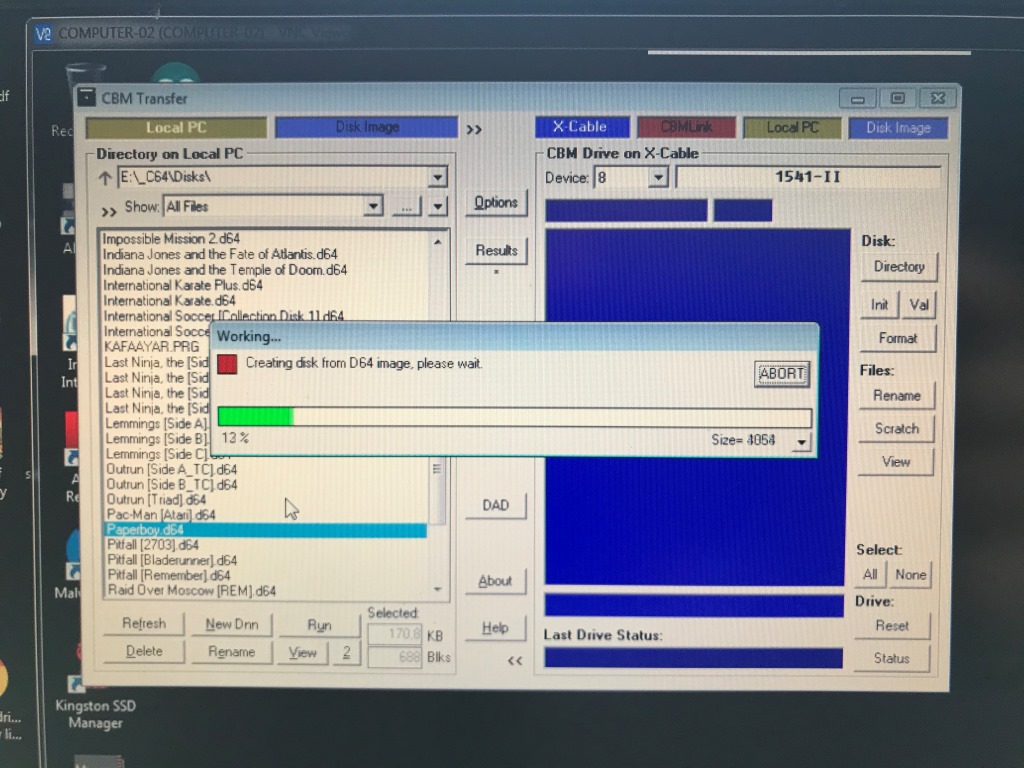Select the CBMLink tab
Viewport: 1024px width, 768px height.
tap(686, 127)
